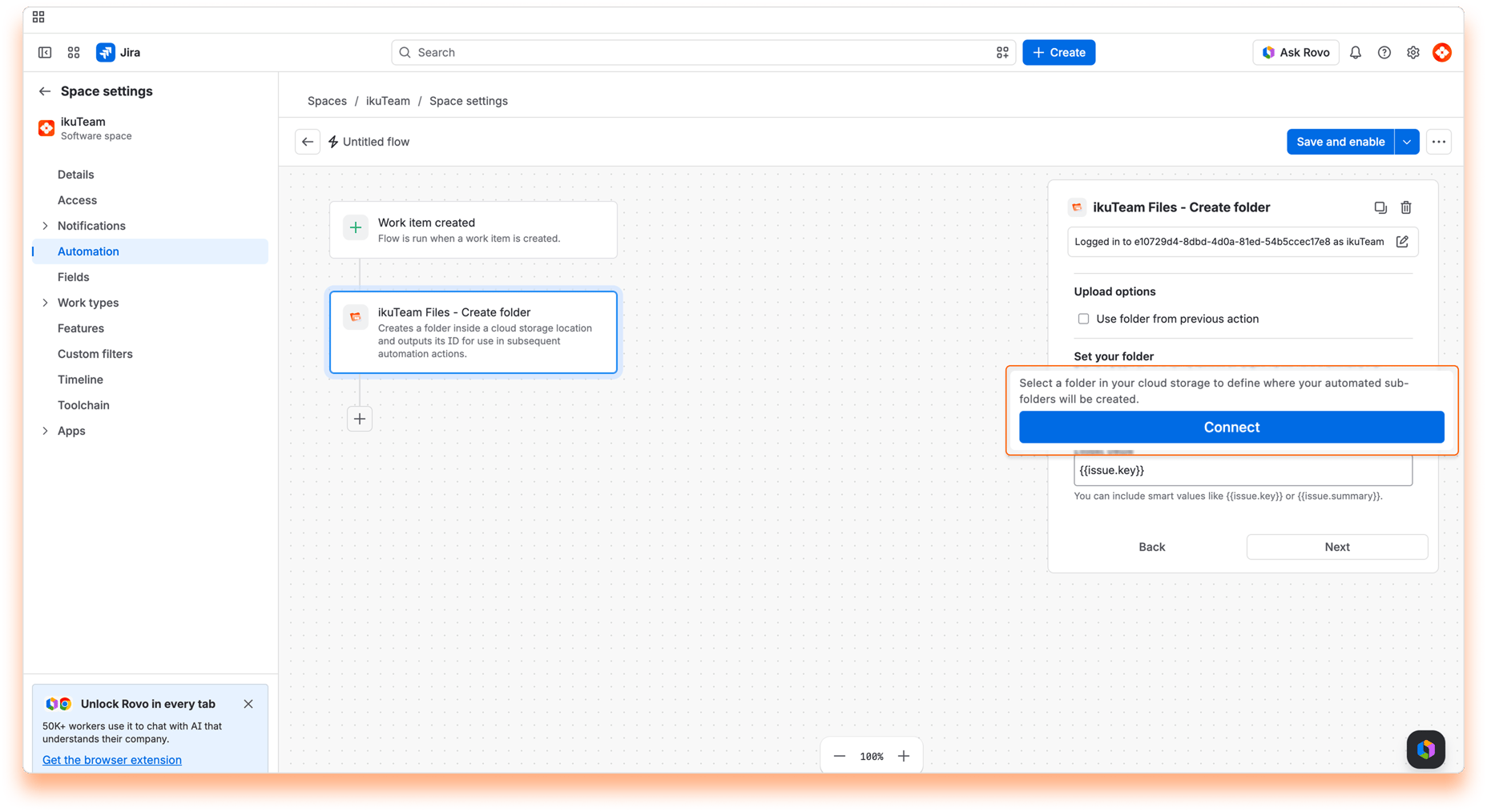The height and width of the screenshot is (812, 1487).
Task: Duplicate the Create folder action
Action: tap(1380, 207)
